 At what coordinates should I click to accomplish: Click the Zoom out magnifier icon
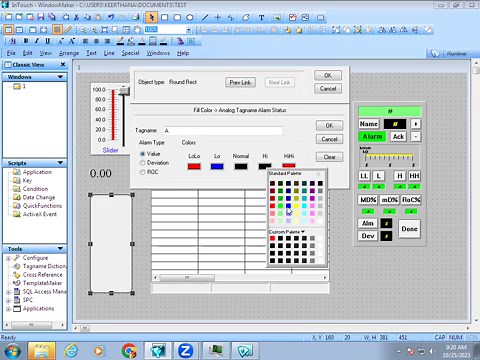coord(83,30)
